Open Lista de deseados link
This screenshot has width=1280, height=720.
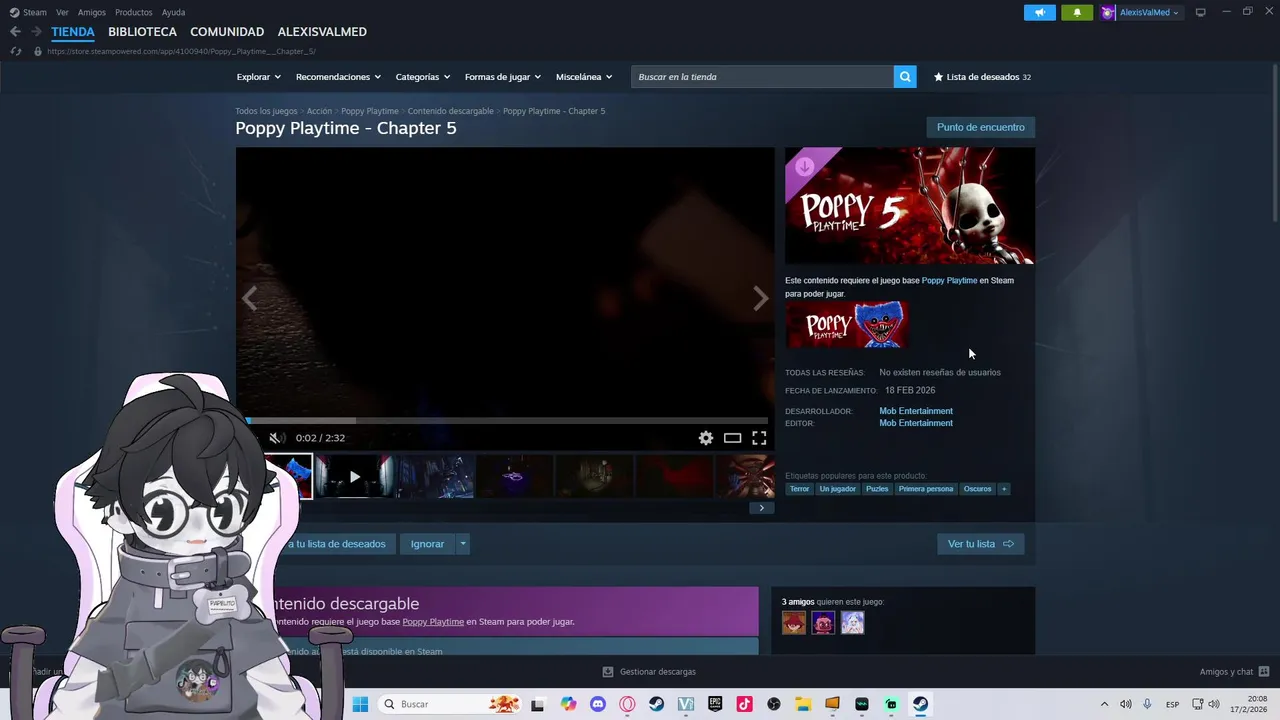(x=982, y=77)
